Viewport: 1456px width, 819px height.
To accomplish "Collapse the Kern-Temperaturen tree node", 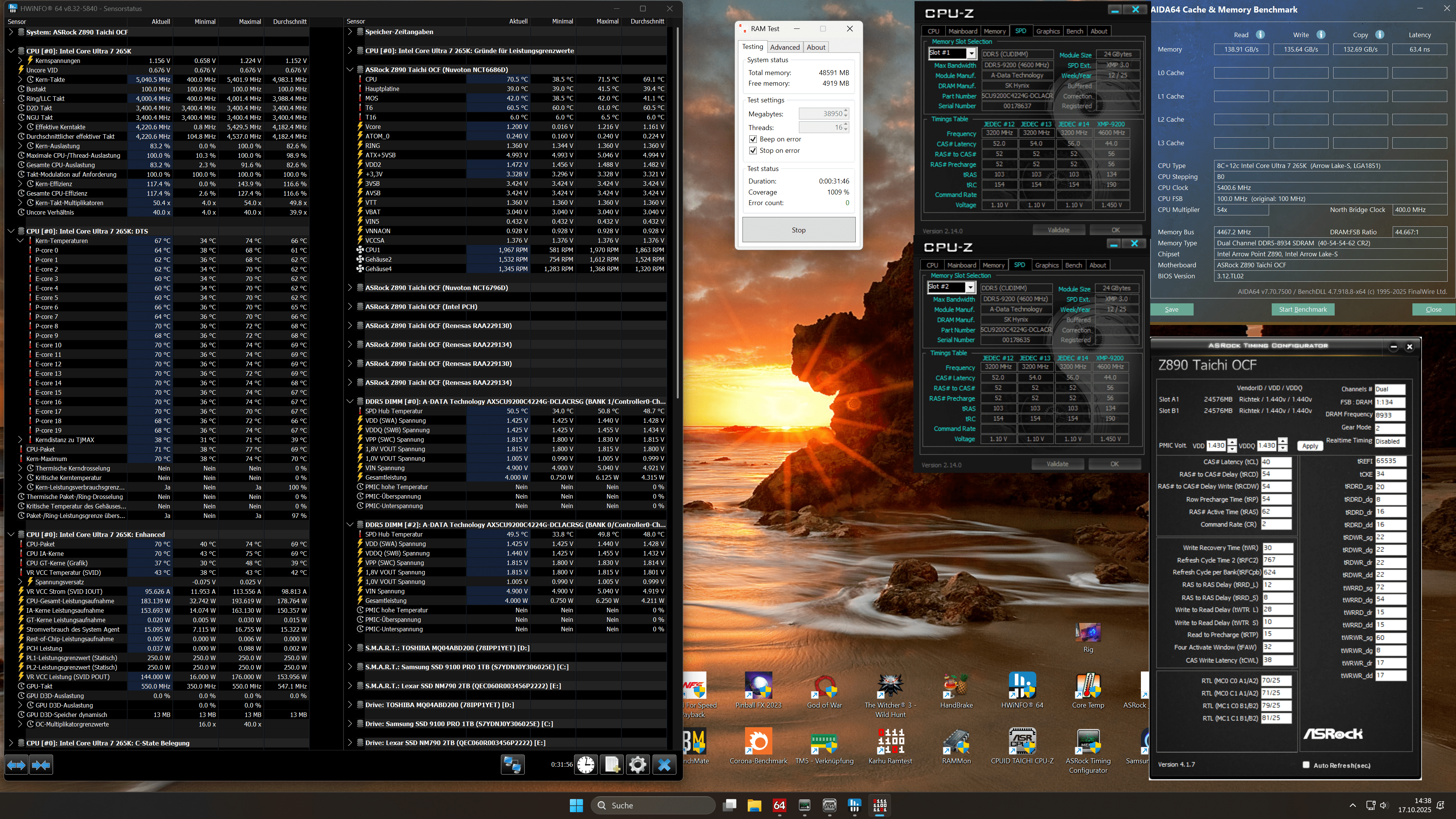I will pyautogui.click(x=20, y=241).
